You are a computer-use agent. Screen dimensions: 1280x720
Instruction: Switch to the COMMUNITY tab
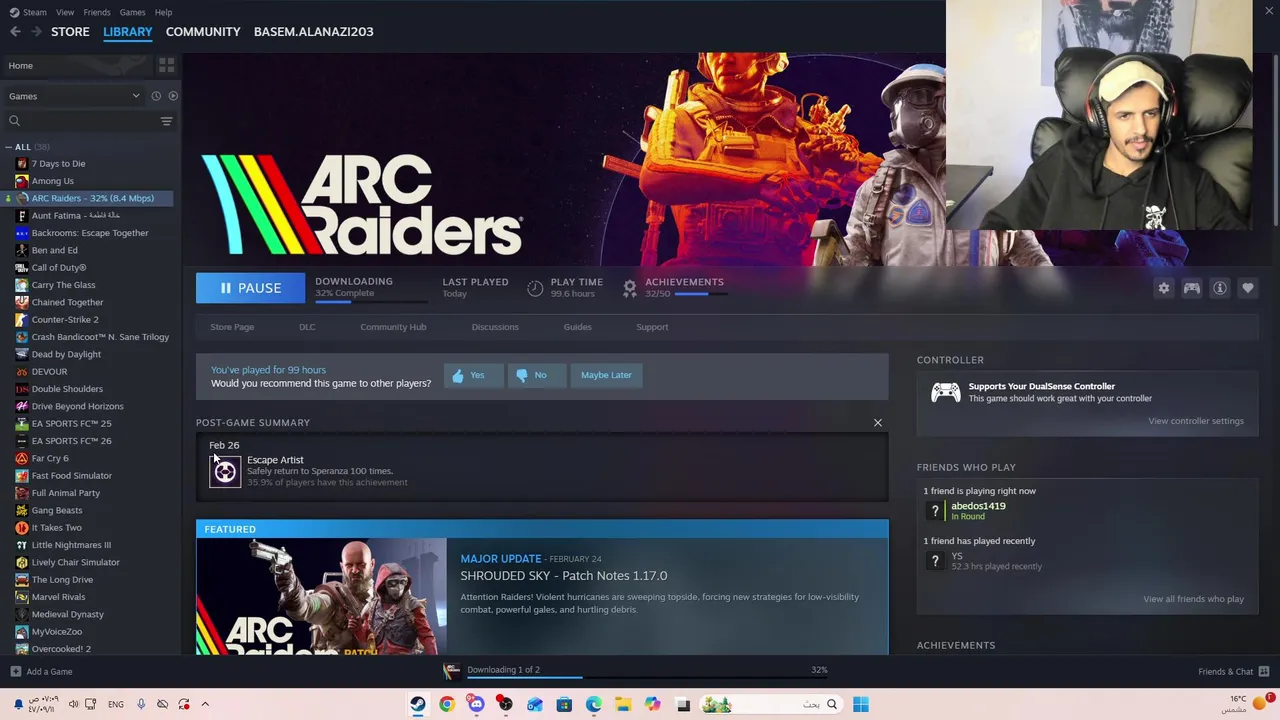tap(203, 32)
